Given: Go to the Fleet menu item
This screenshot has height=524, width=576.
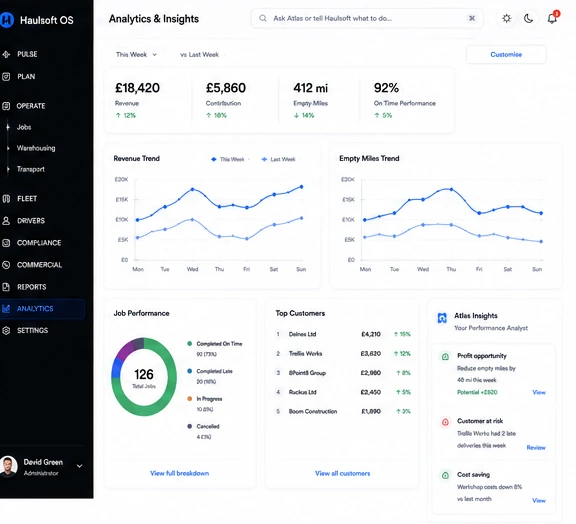Looking at the screenshot, I should (27, 199).
